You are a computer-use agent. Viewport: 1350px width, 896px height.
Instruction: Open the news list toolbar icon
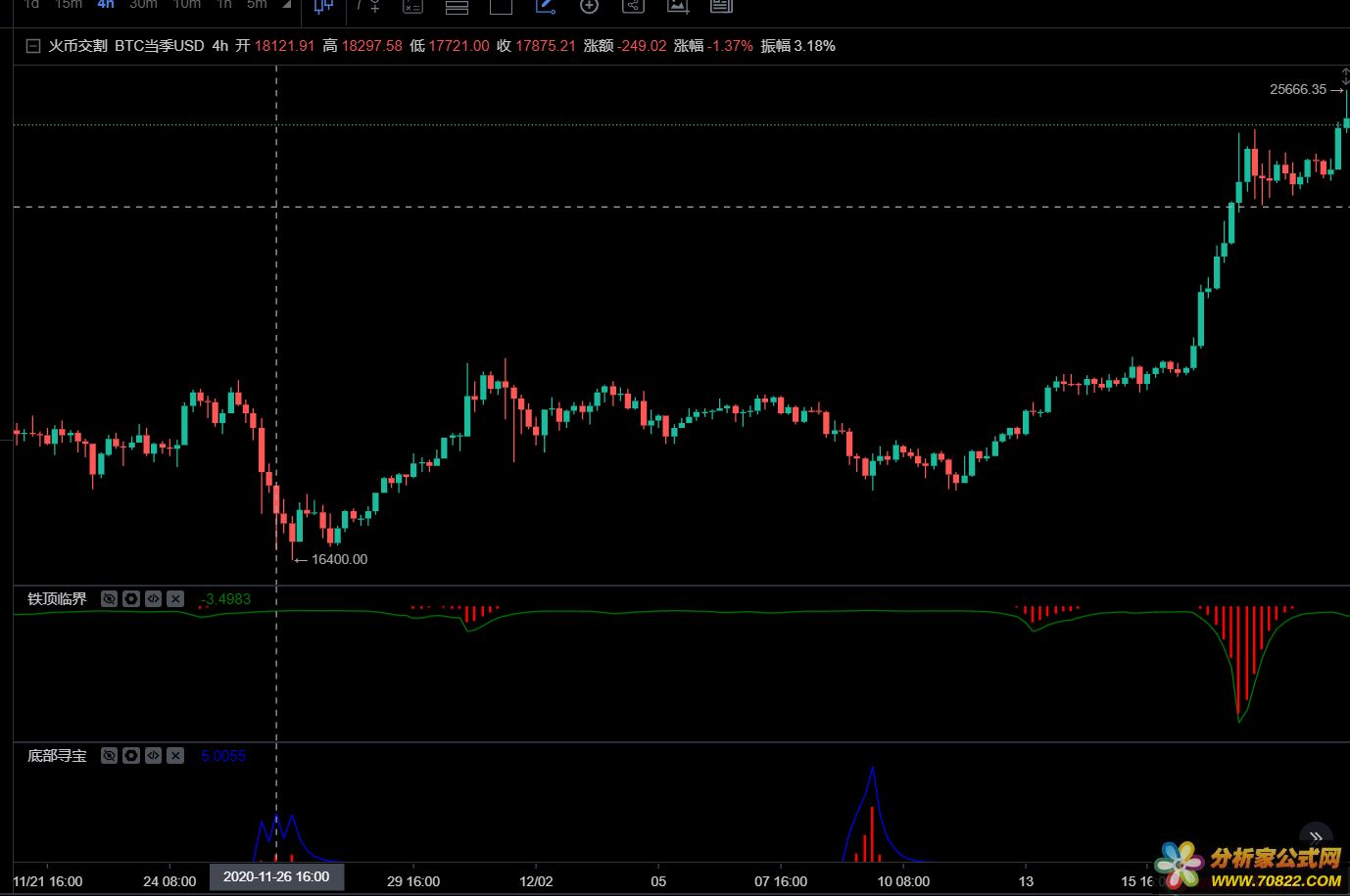721,6
